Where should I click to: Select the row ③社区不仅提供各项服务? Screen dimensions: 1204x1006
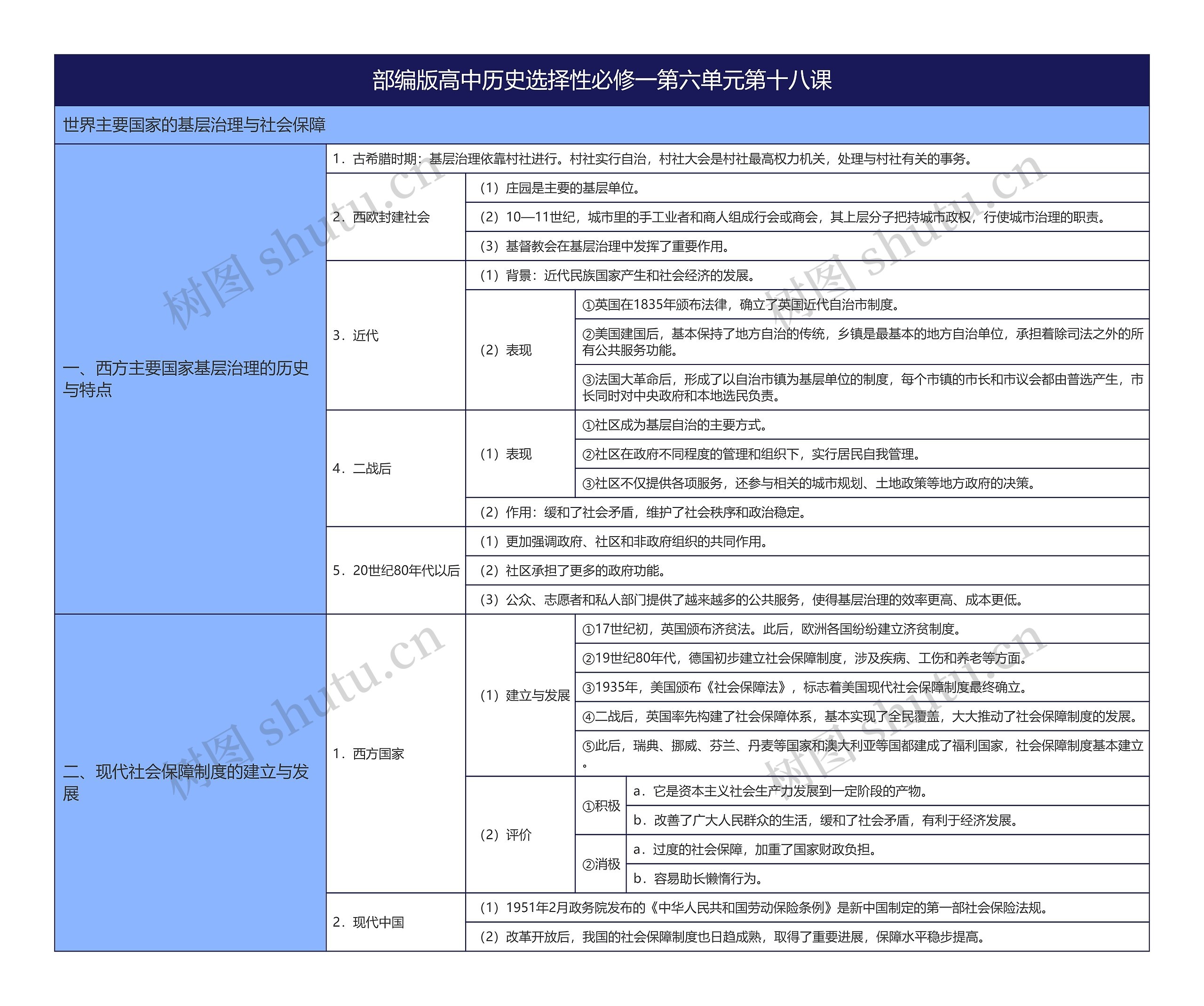(862, 483)
